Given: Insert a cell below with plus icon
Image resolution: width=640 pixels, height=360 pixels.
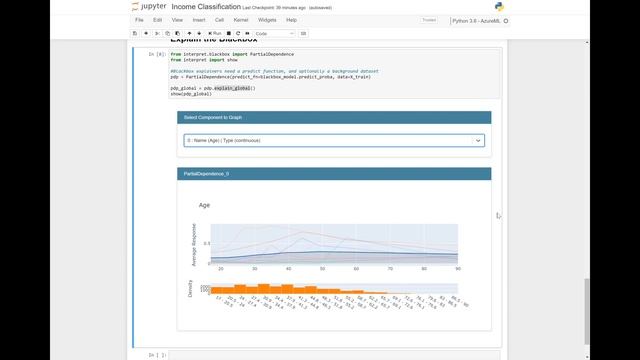Looking at the screenshot, I should click(146, 33).
